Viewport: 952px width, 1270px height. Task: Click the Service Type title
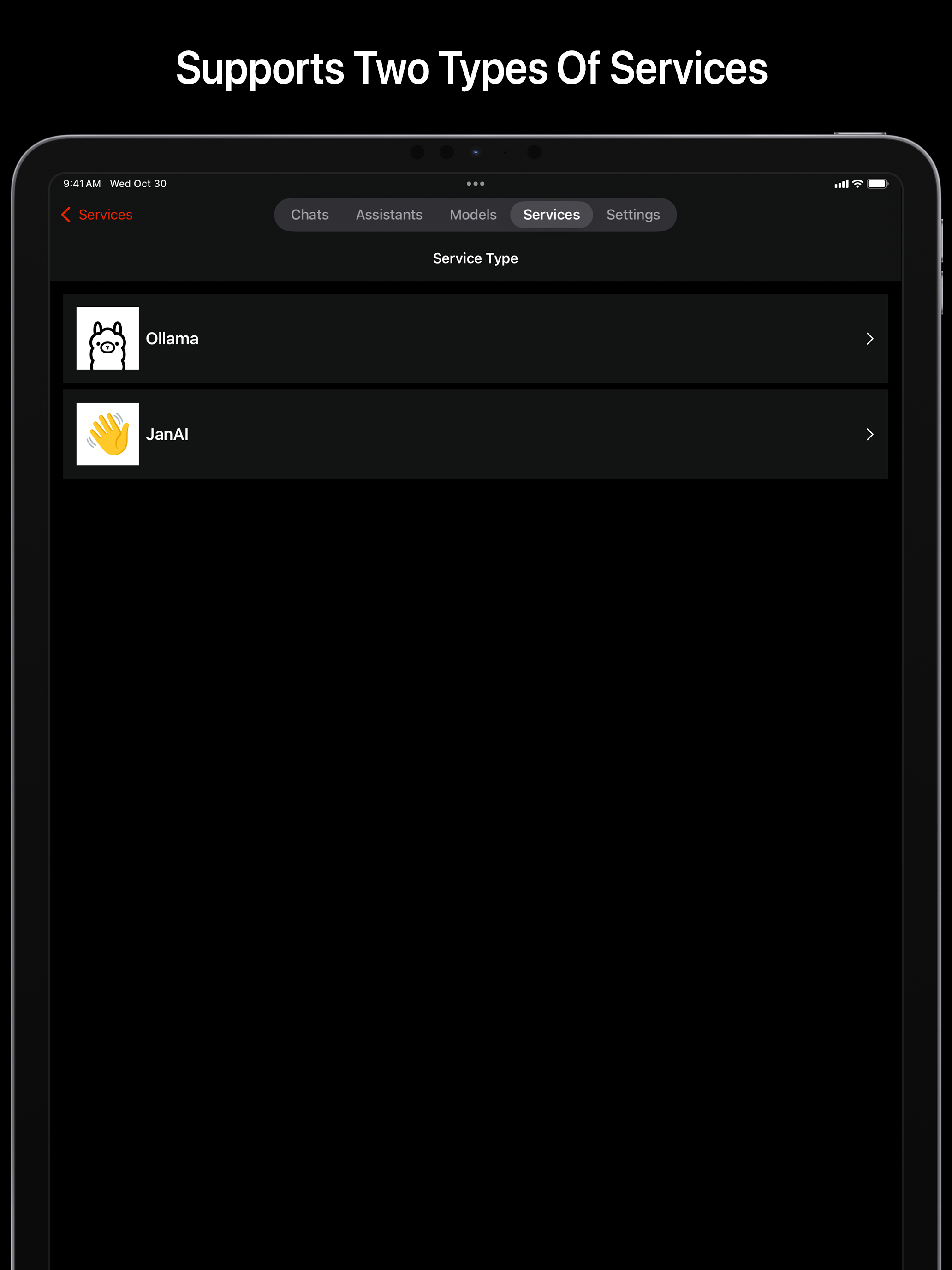pyautogui.click(x=476, y=258)
